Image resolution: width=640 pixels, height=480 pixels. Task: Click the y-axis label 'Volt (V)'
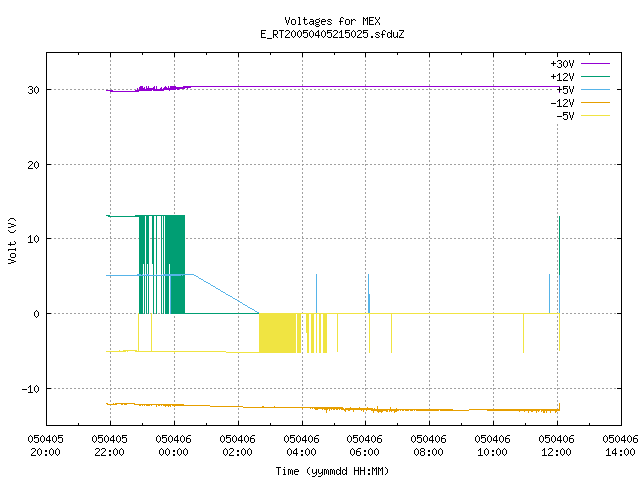coord(12,240)
